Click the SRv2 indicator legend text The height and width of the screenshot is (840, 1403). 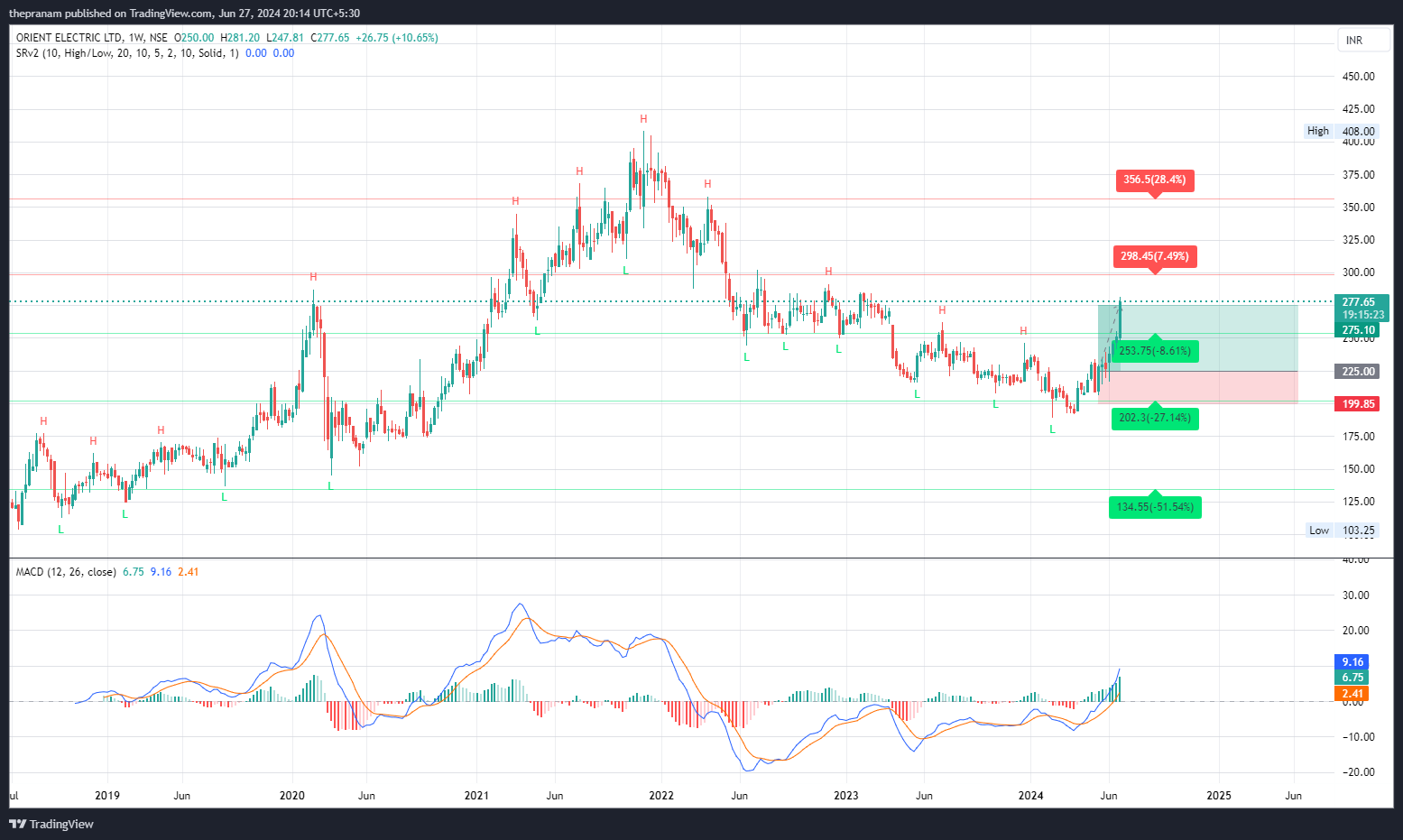point(127,53)
